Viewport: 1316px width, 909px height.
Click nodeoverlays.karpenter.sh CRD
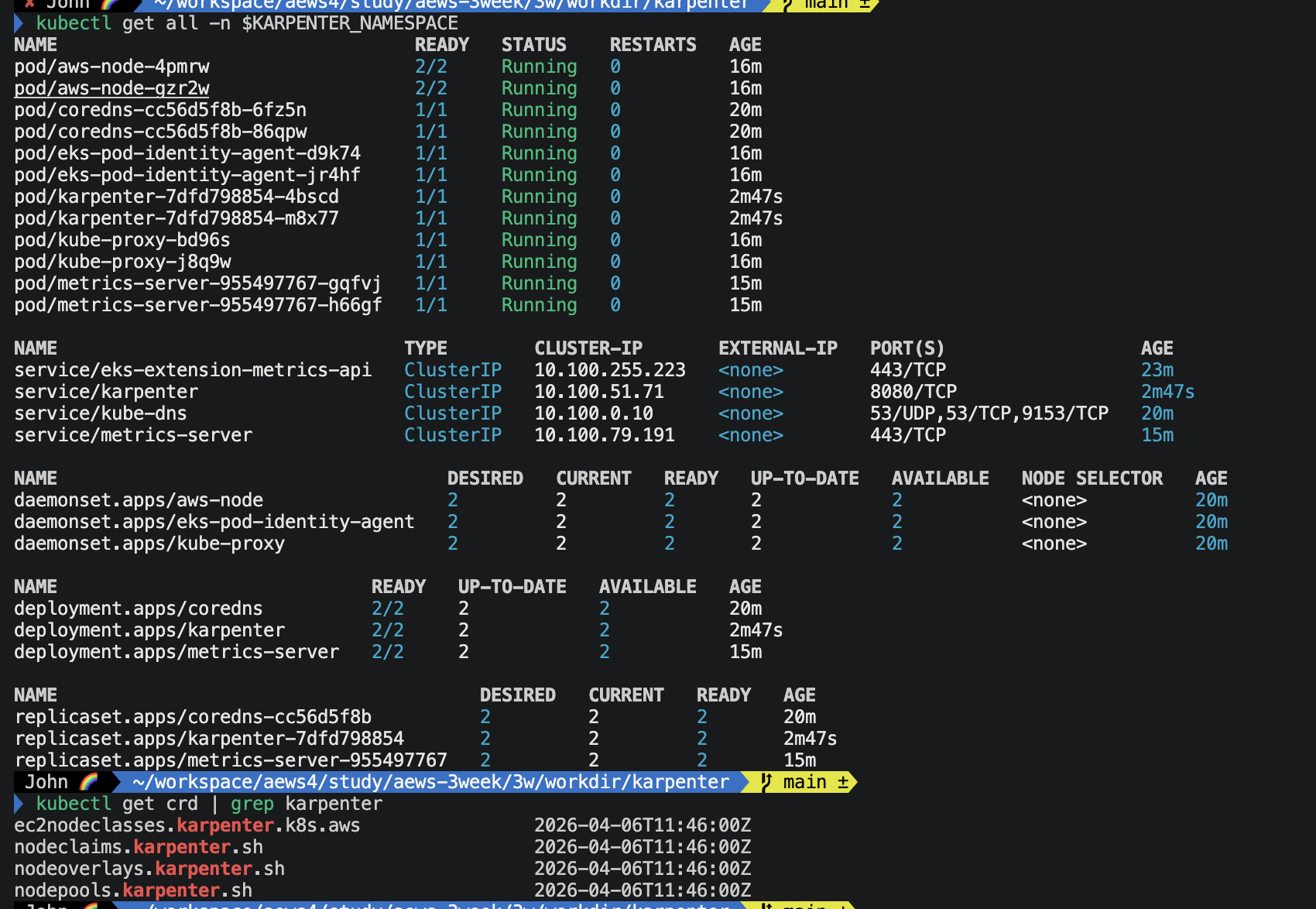(149, 869)
